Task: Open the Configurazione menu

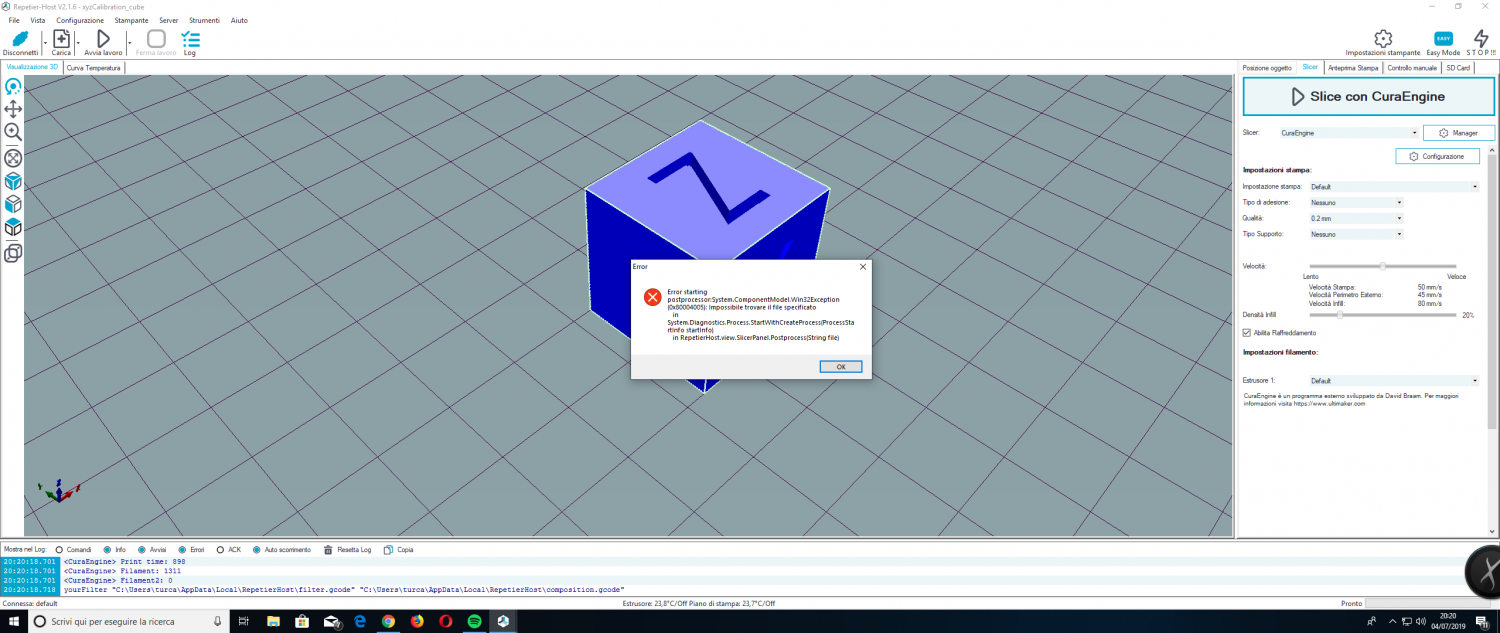Action: (x=1437, y=157)
